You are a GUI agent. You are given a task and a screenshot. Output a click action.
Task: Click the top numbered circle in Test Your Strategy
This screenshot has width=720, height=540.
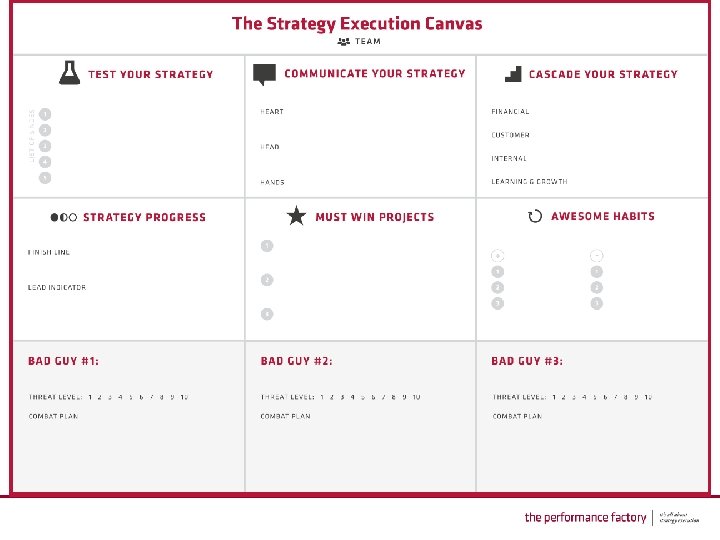(45, 114)
